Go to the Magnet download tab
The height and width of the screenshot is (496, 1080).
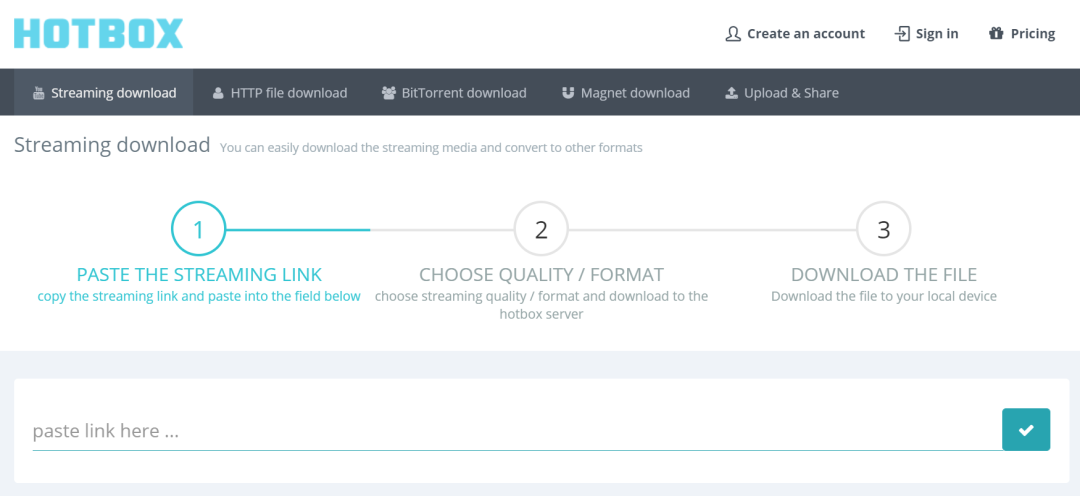[x=625, y=92]
